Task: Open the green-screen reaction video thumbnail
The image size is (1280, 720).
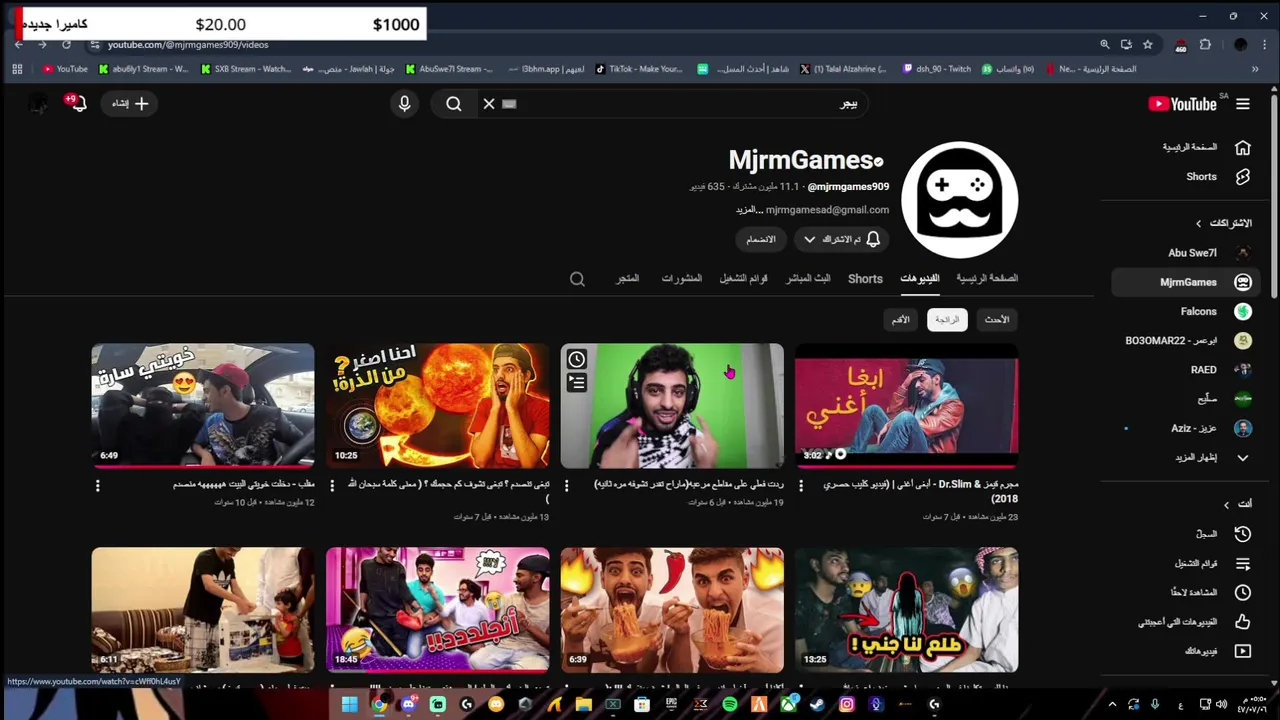Action: 672,406
